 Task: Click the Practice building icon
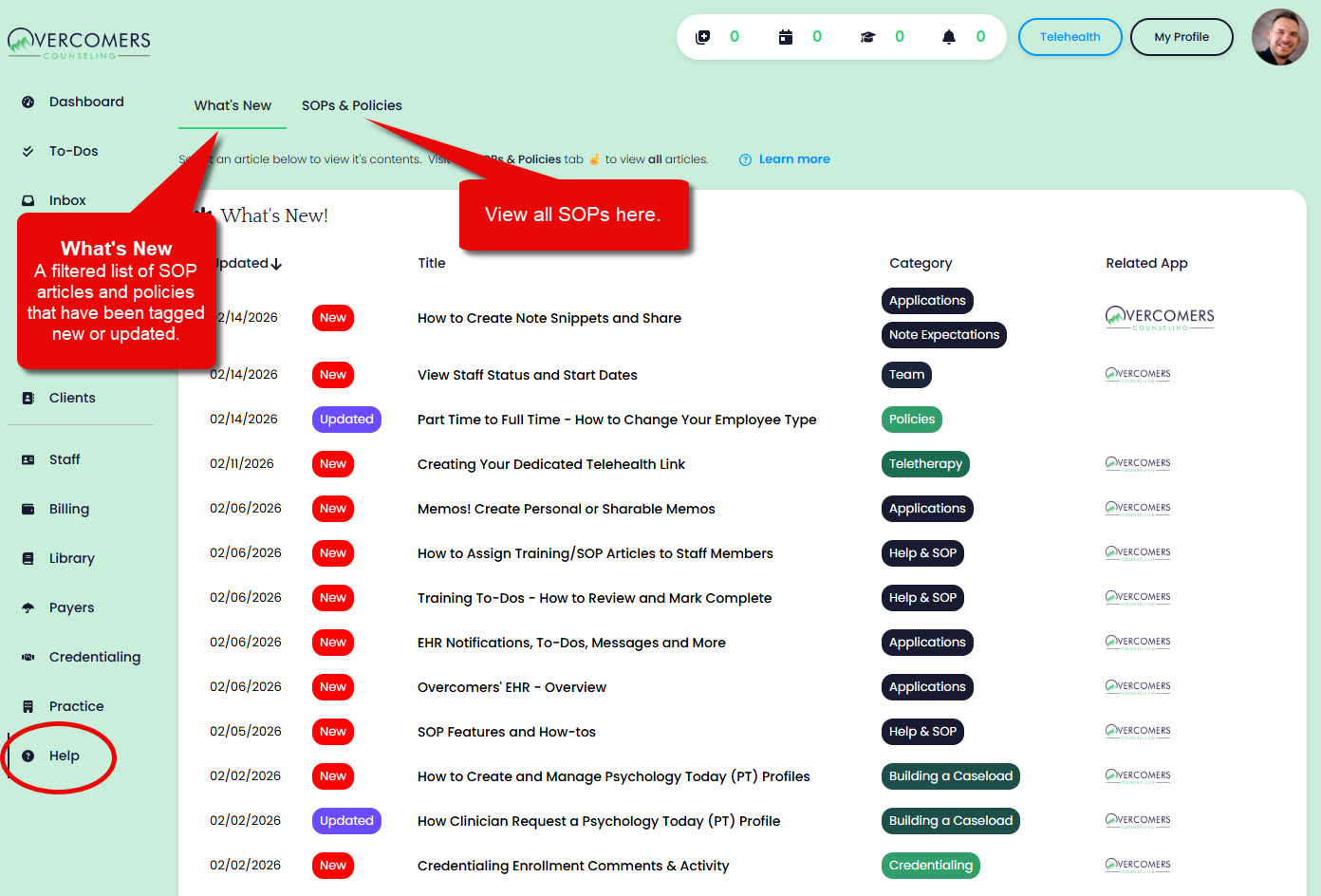click(x=28, y=706)
